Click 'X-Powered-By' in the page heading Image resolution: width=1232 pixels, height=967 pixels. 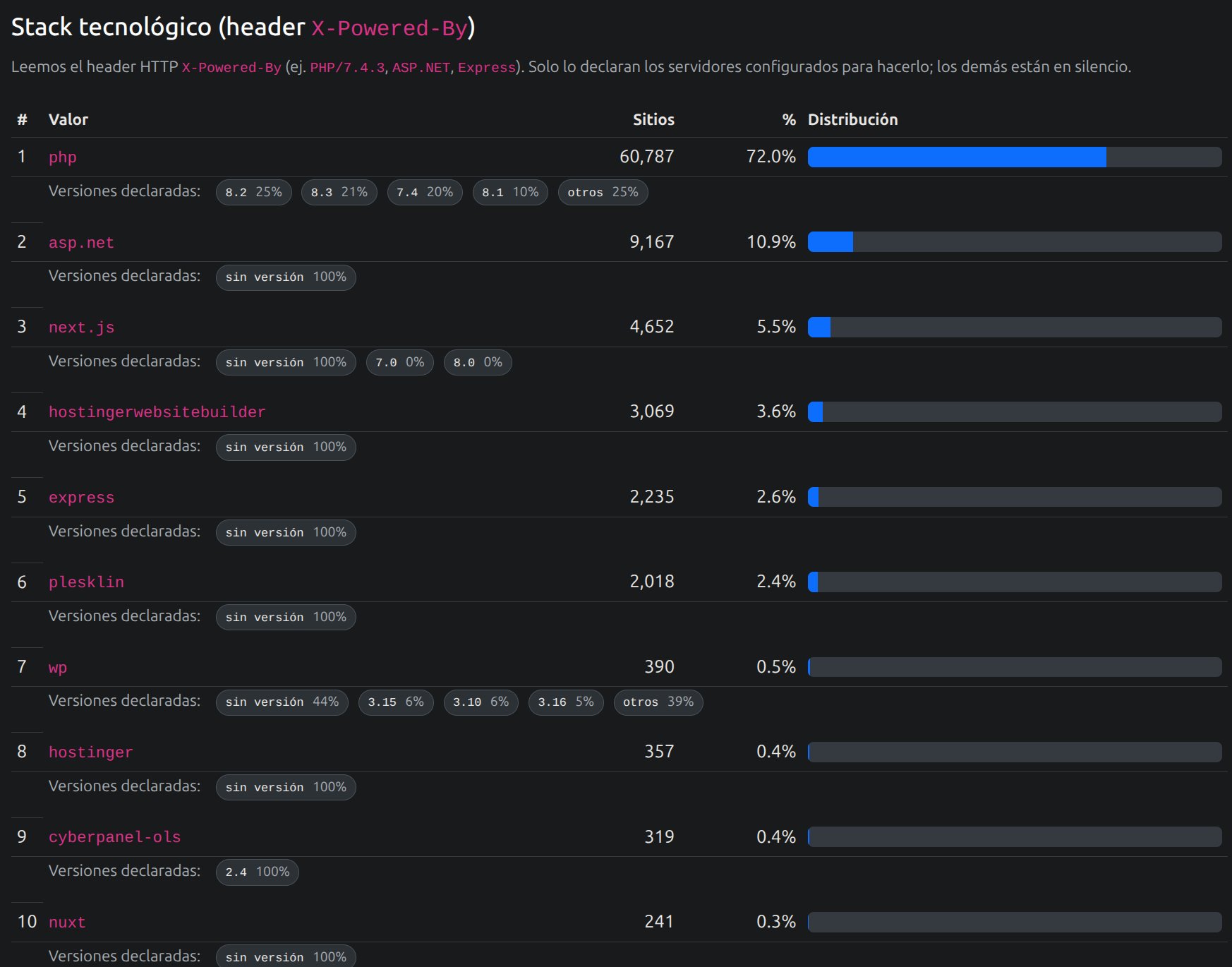coord(389,28)
